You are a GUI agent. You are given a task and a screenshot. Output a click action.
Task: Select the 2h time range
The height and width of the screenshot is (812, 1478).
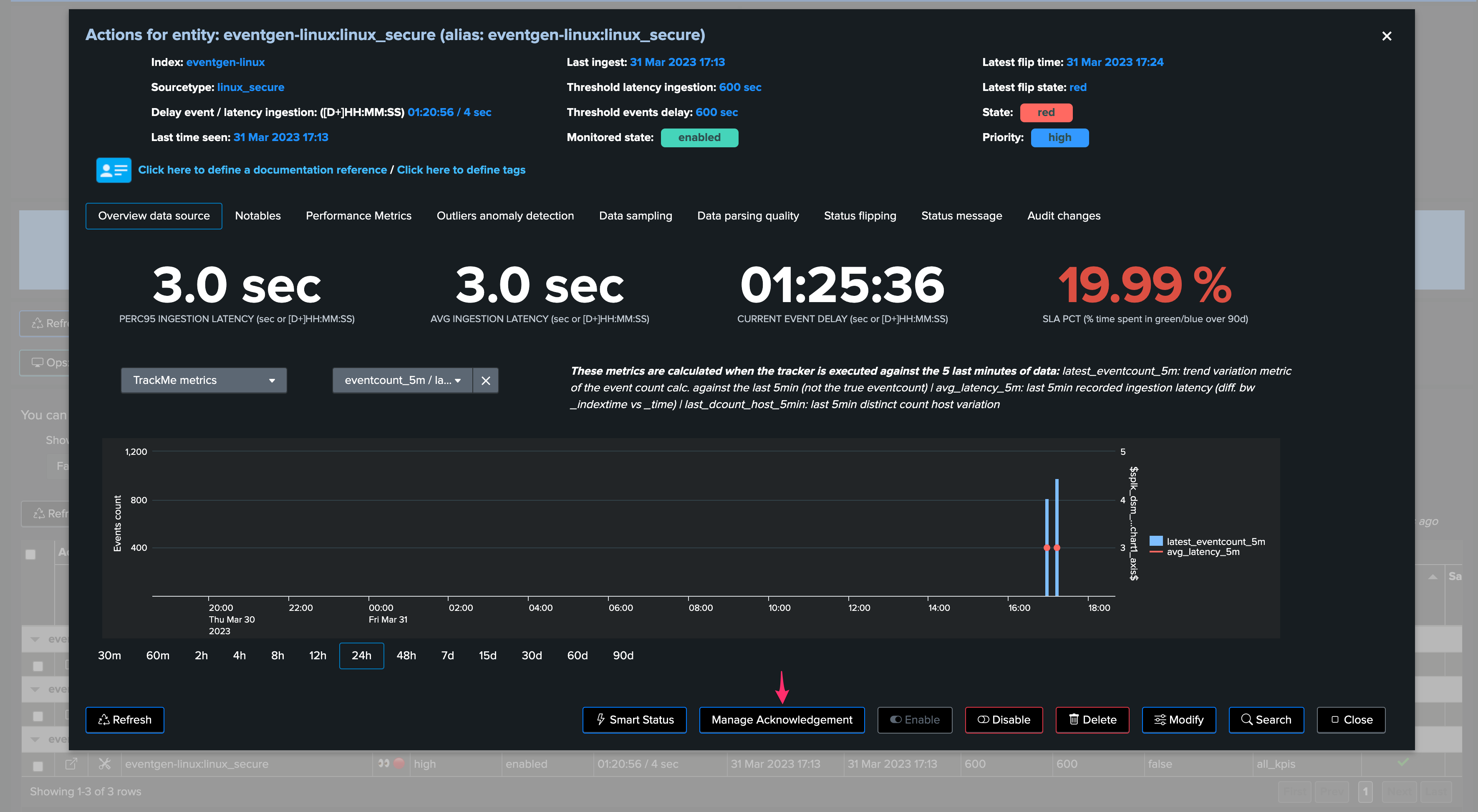201,656
